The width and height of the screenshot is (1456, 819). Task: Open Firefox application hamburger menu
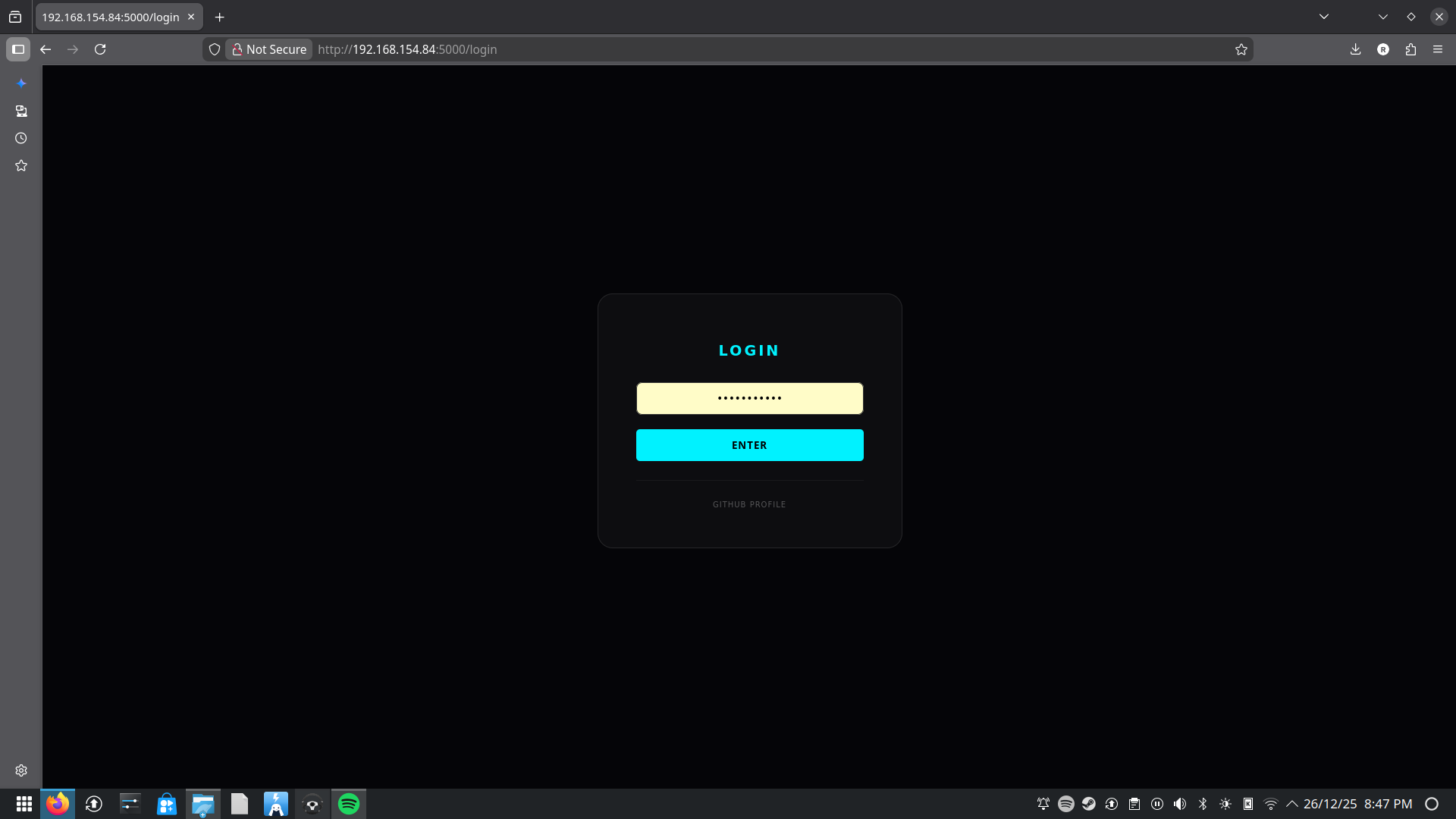click(1438, 49)
